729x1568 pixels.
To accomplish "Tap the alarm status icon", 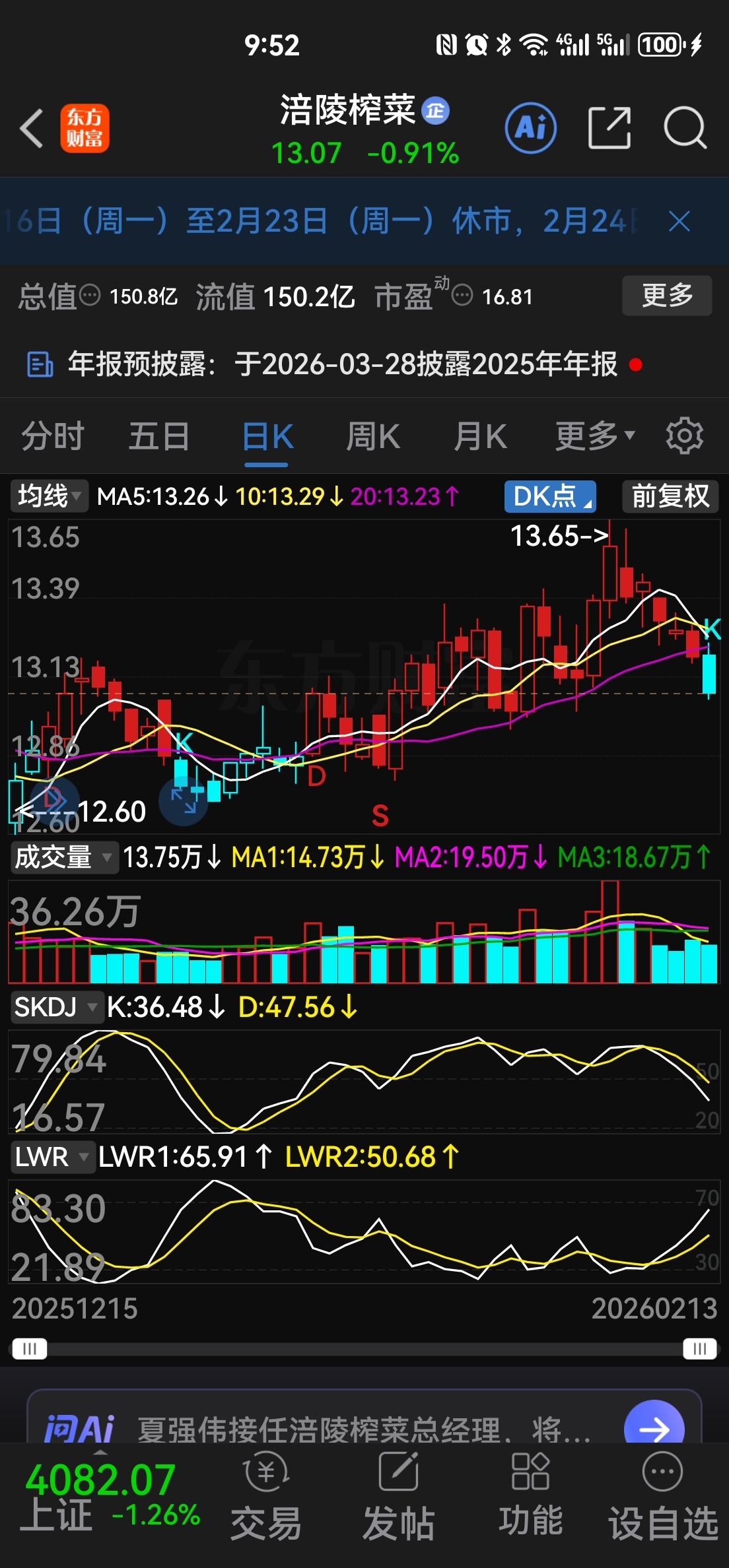I will [476, 45].
